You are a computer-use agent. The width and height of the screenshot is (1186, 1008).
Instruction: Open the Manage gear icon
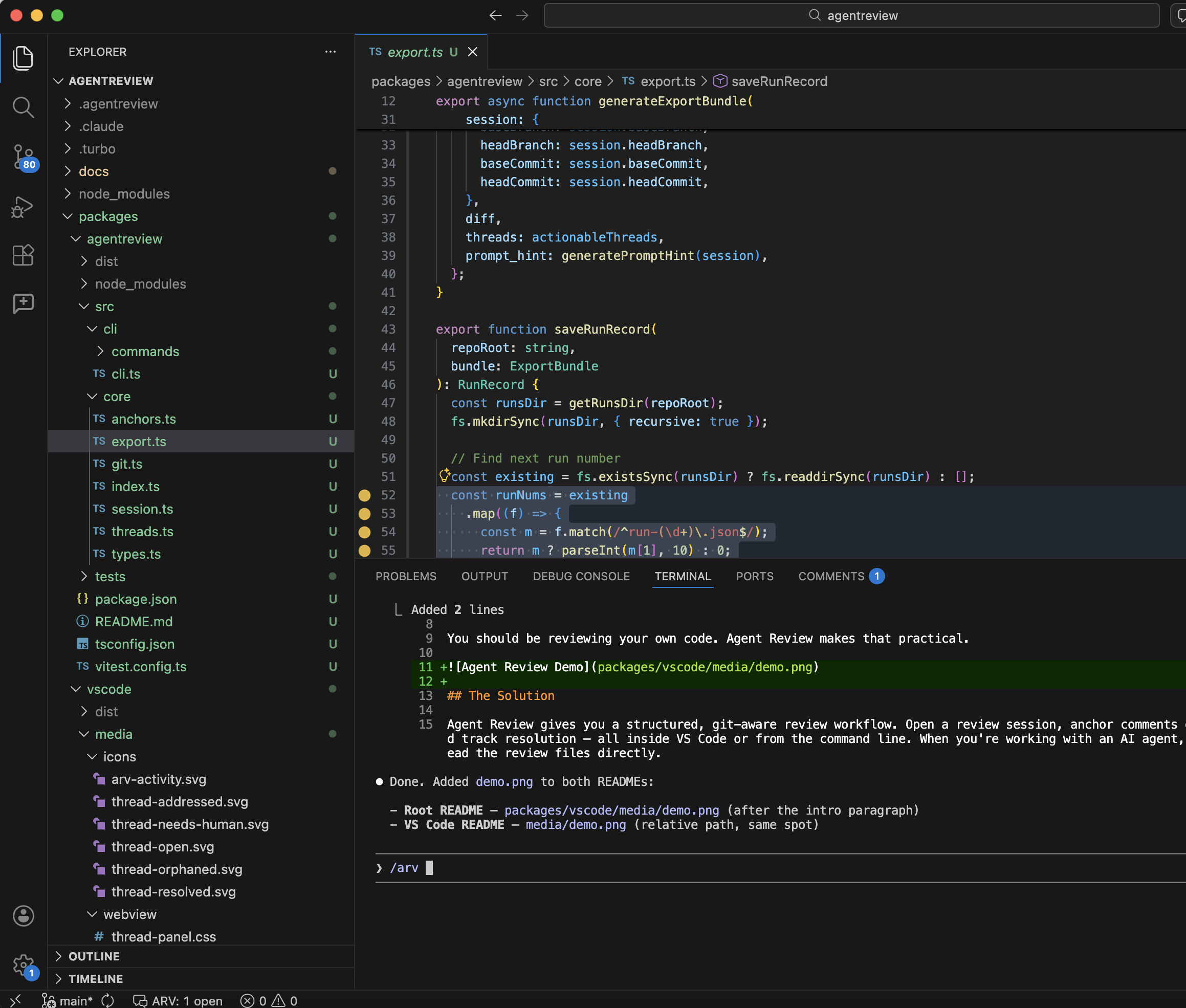pyautogui.click(x=23, y=965)
